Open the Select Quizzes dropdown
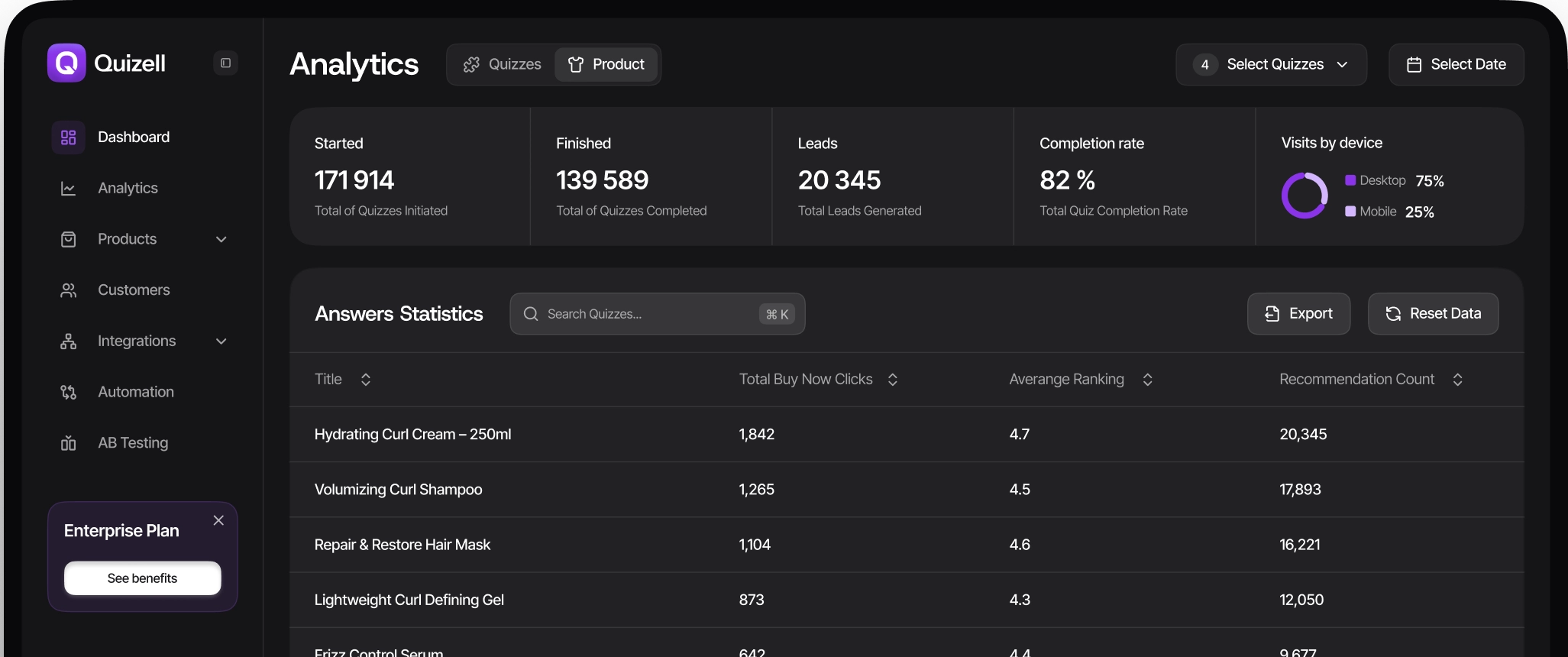 pyautogui.click(x=1271, y=65)
